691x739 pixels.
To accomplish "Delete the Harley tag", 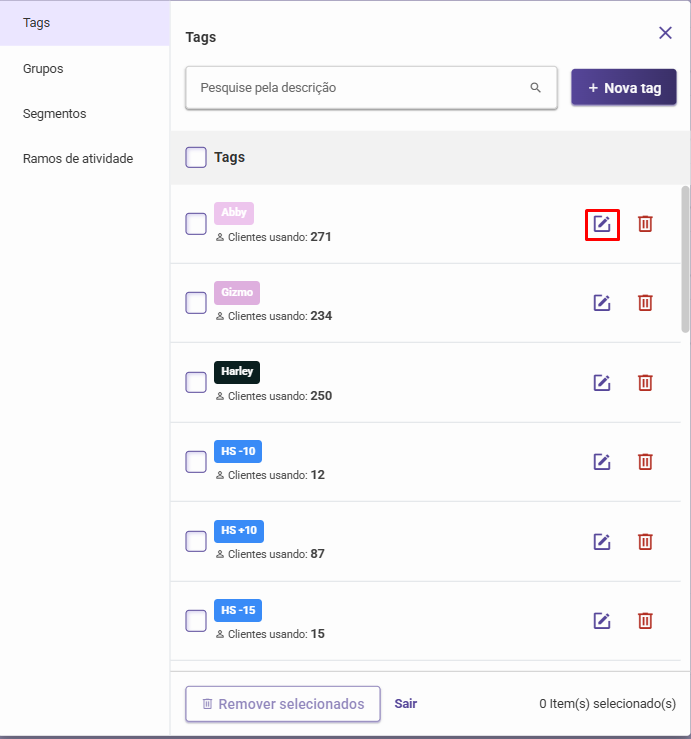I will (645, 382).
